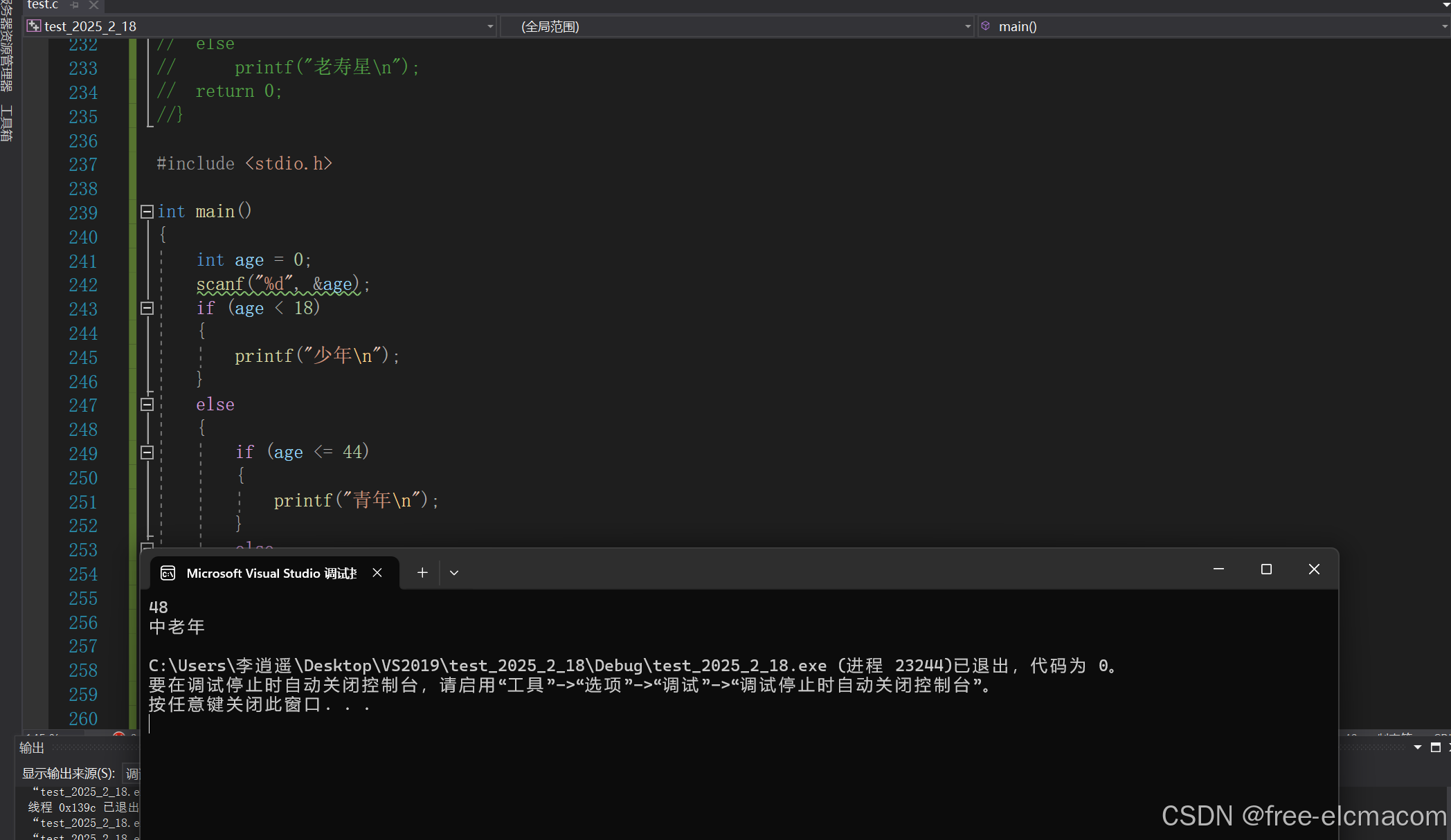Screen dimensions: 1451x840
Task: Pin the test.c editor tab
Action: click(x=75, y=5)
